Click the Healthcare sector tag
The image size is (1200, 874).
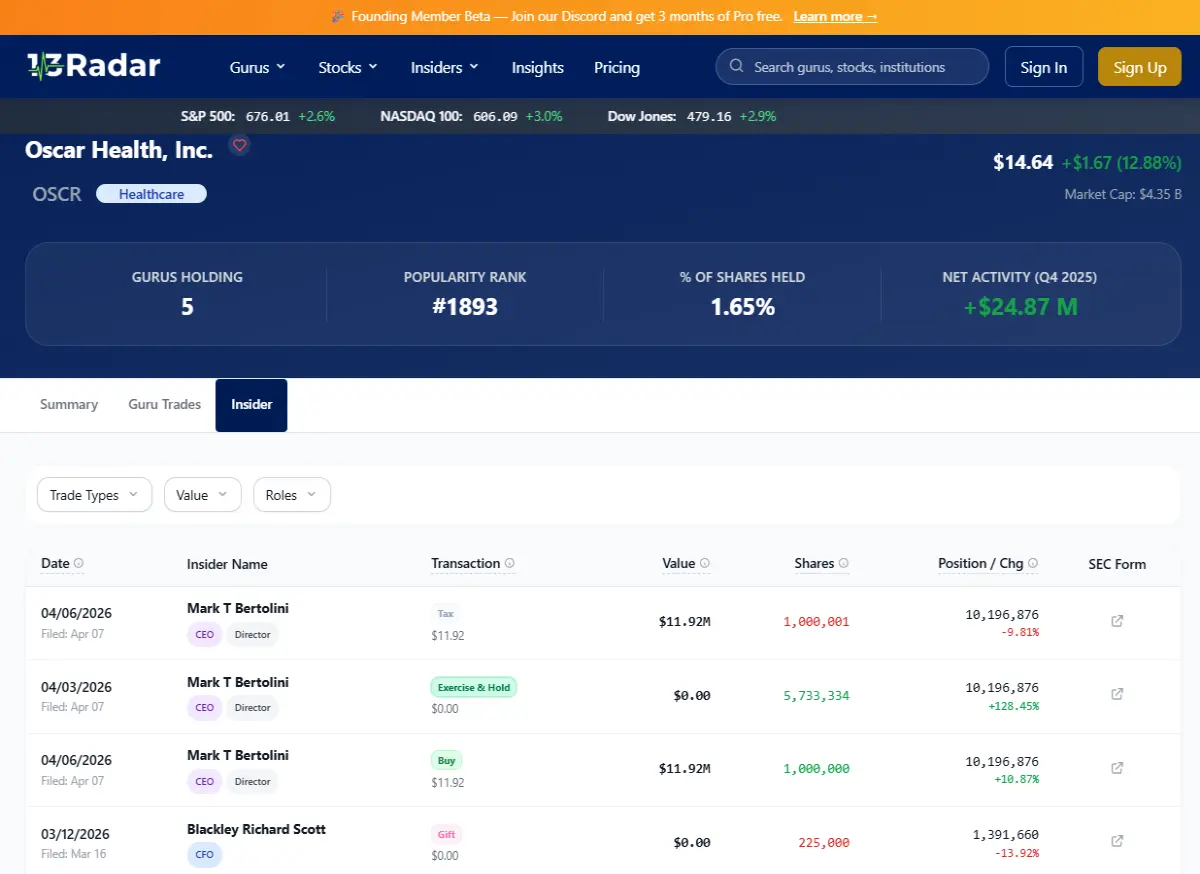pos(151,194)
